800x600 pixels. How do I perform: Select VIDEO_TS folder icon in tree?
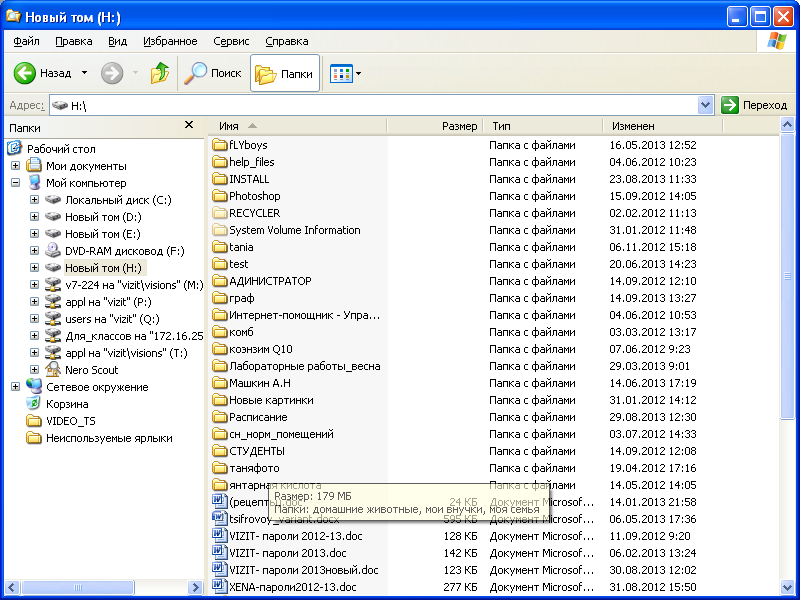34,421
